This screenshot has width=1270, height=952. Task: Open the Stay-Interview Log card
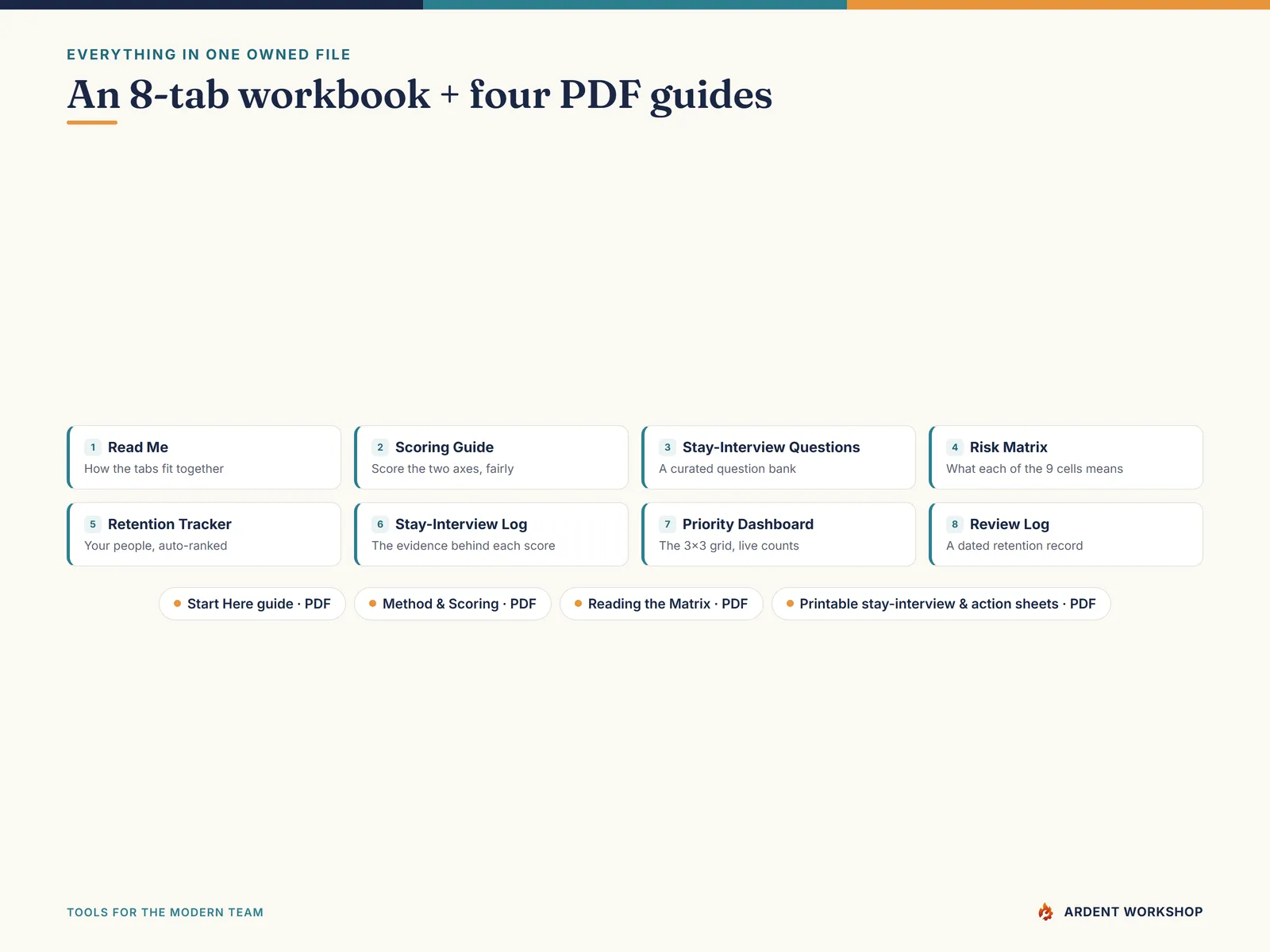pyautogui.click(x=491, y=534)
